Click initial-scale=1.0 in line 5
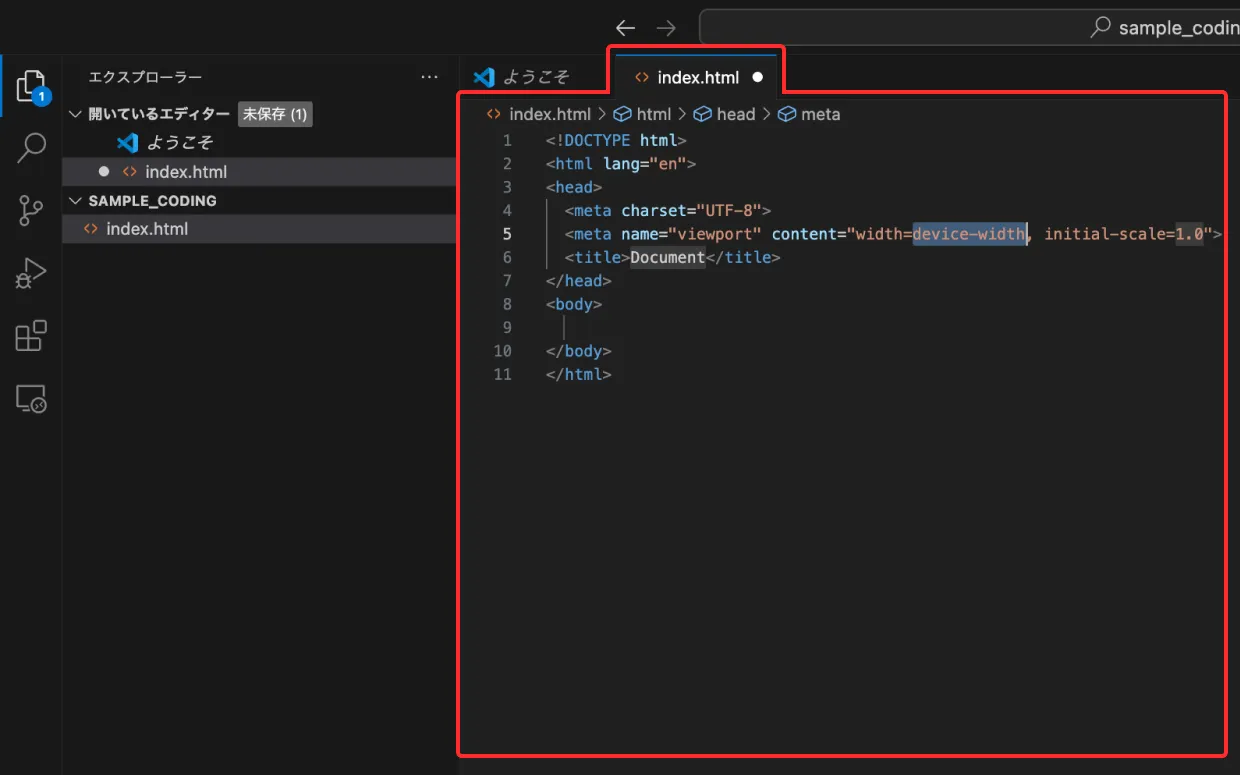Screen dimensions: 1240x775 tap(1124, 234)
